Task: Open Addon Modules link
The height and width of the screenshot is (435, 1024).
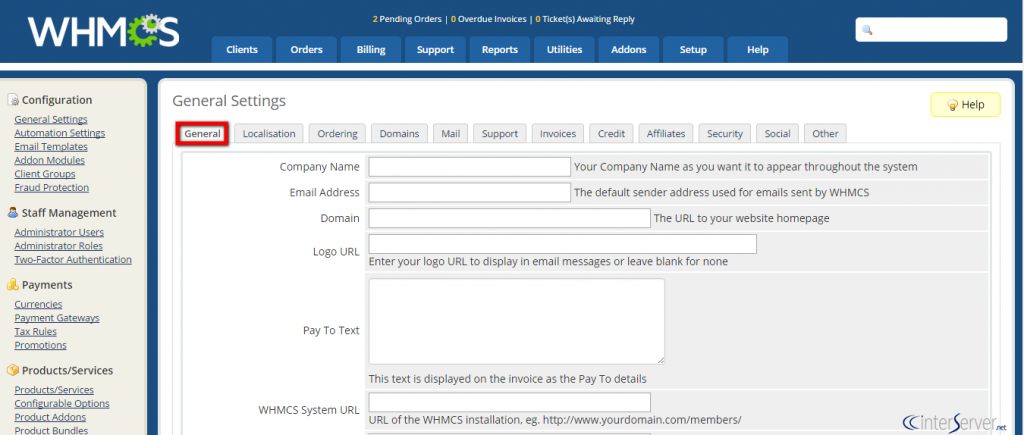Action: pos(50,160)
